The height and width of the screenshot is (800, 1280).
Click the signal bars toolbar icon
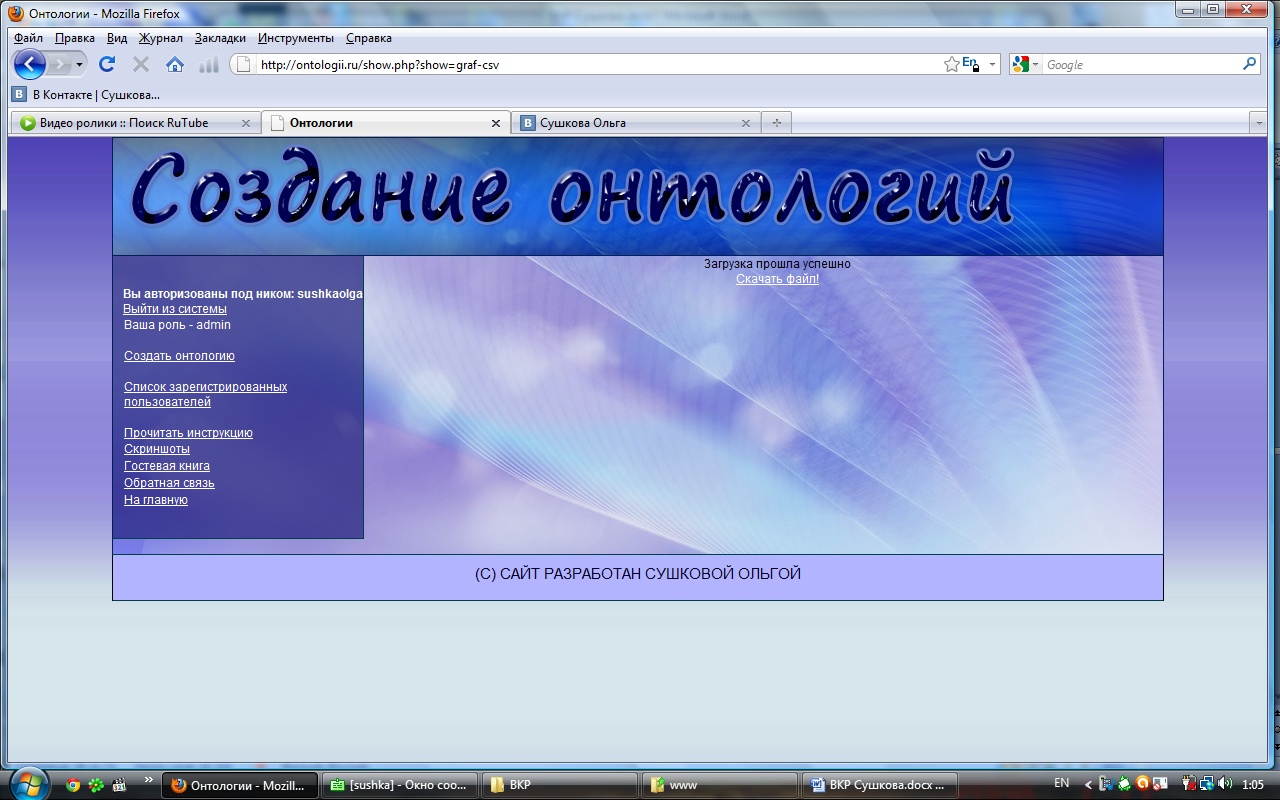tap(208, 65)
